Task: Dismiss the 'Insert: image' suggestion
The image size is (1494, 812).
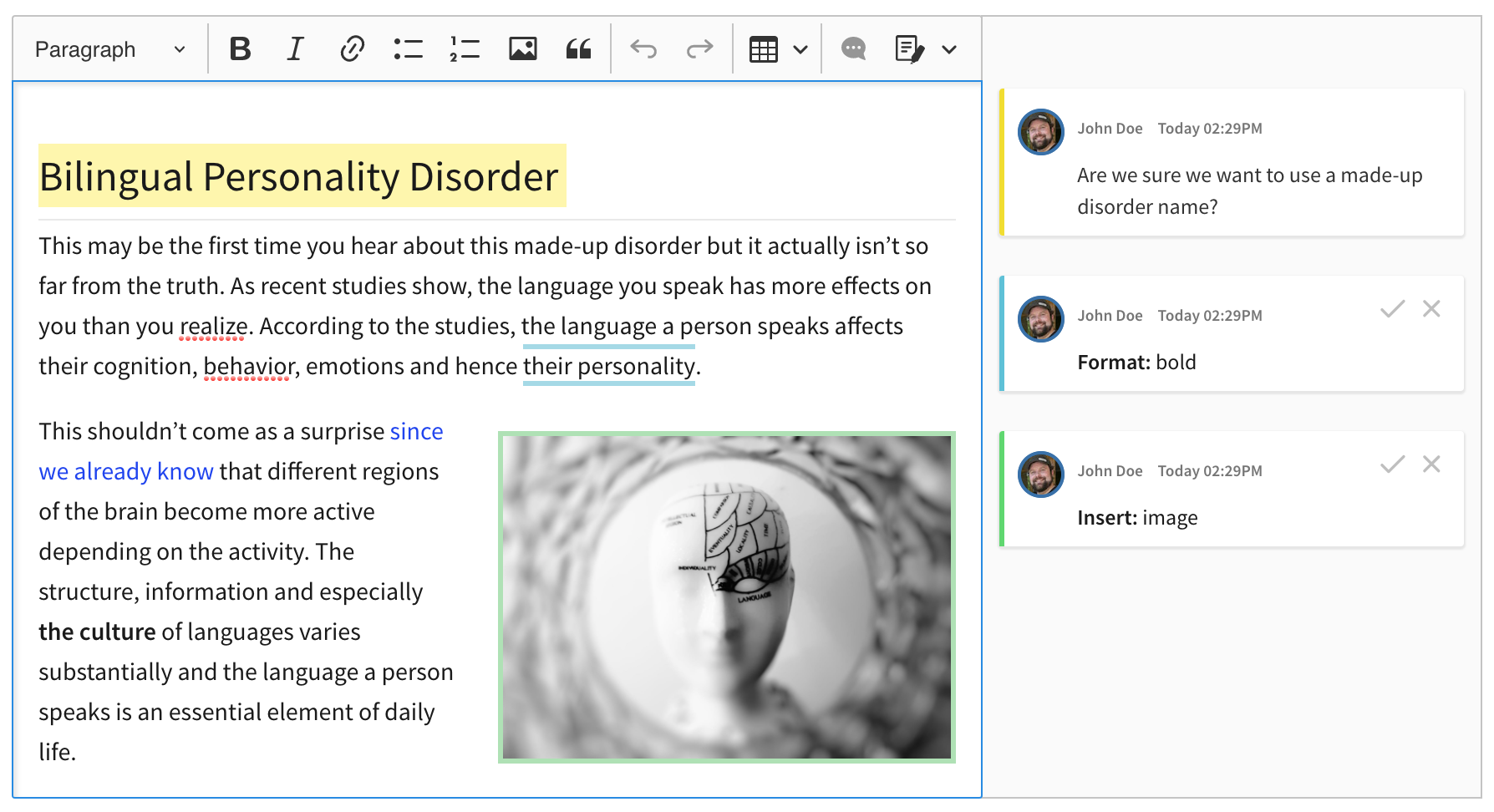Action: [1431, 464]
